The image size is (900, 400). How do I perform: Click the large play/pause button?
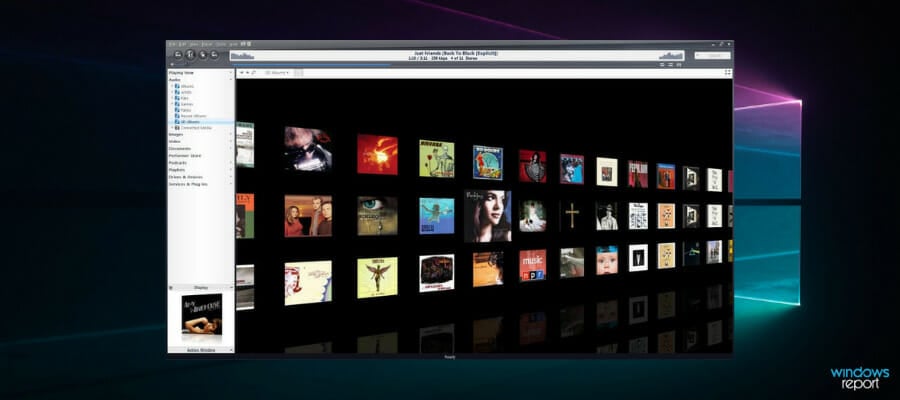(x=191, y=55)
